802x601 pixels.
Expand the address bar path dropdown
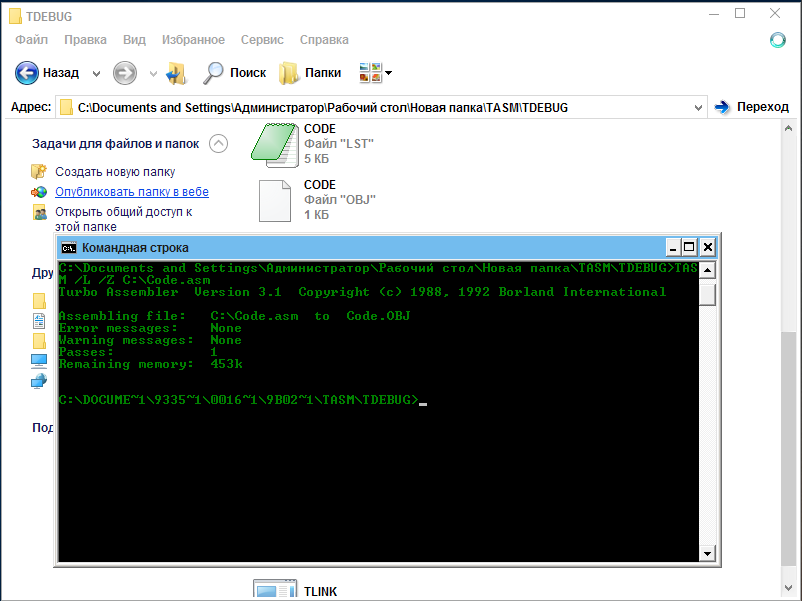(697, 107)
